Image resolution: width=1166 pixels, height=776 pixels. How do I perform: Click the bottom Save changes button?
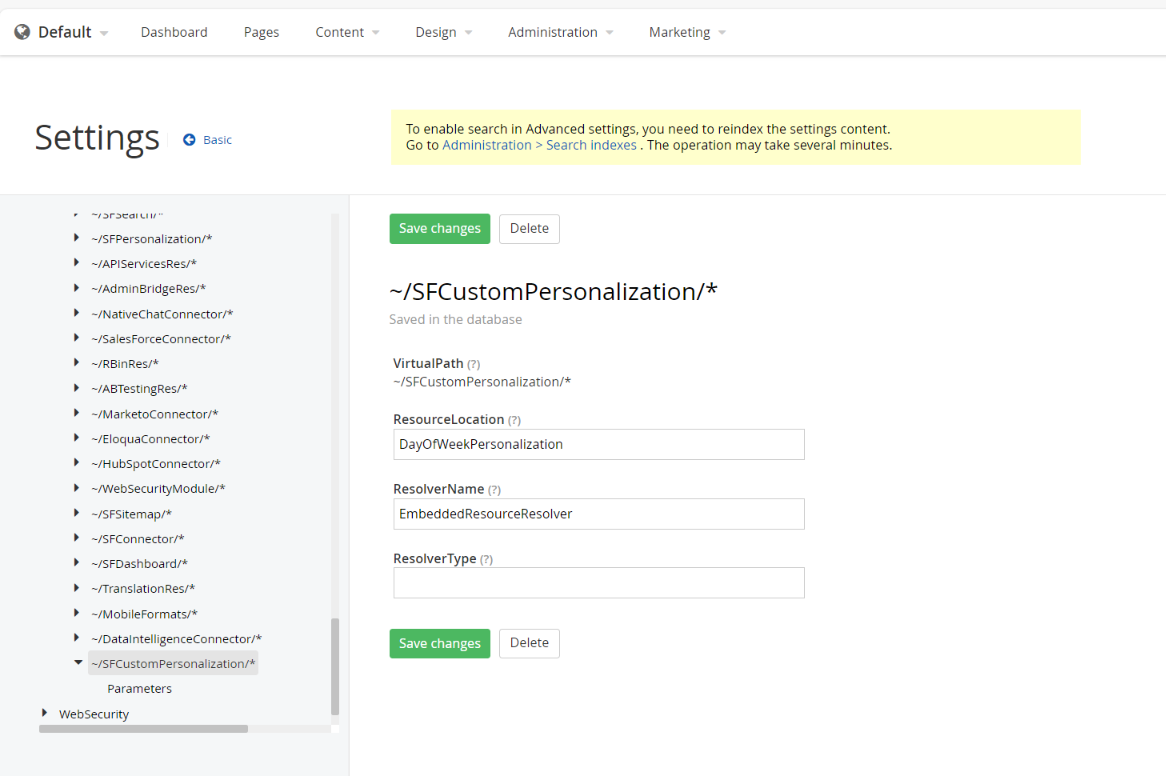pyautogui.click(x=439, y=644)
